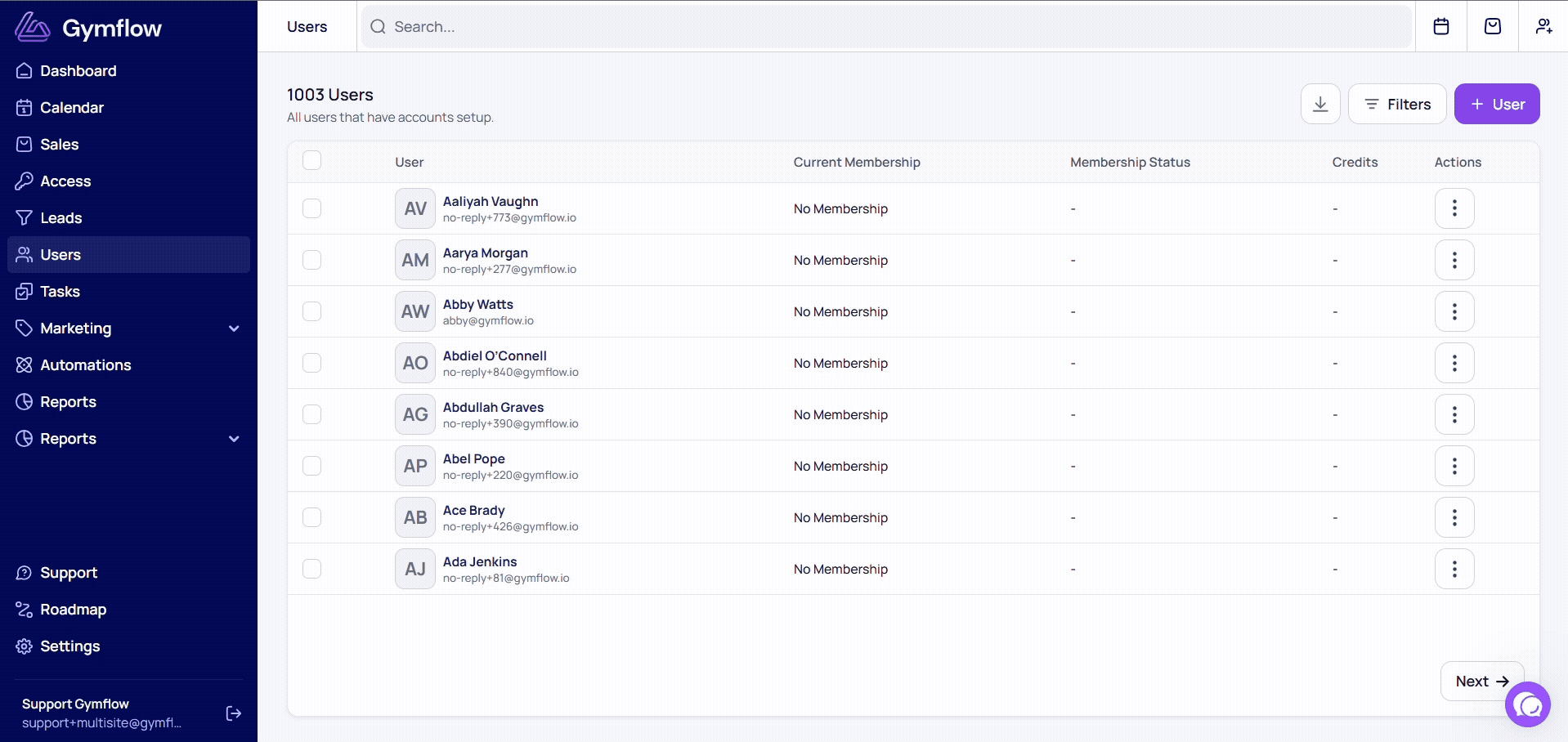
Task: Check the box for Aaliyah Vaughn
Action: pos(311,208)
